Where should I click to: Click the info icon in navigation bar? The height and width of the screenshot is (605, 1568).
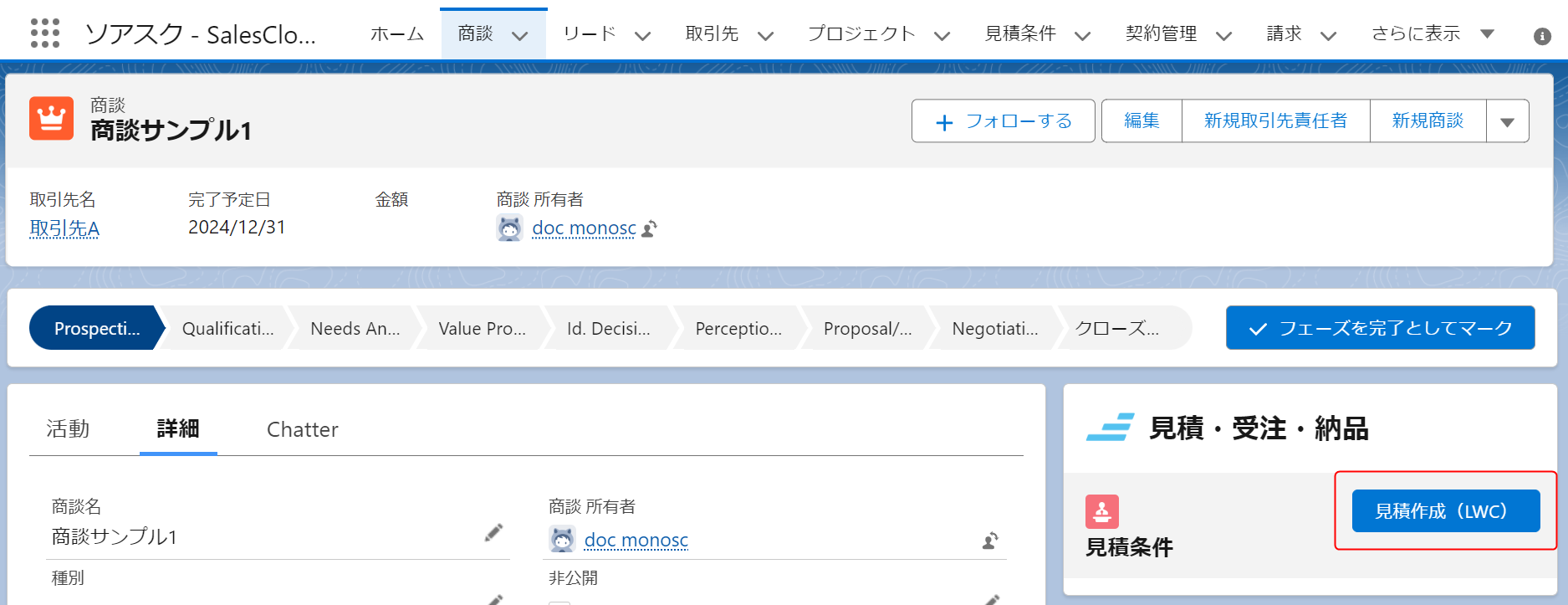[x=1542, y=36]
